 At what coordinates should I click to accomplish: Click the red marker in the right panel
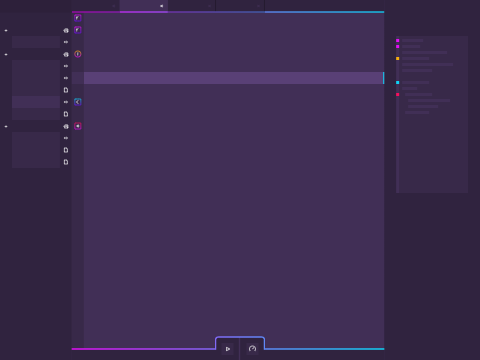[x=398, y=95]
